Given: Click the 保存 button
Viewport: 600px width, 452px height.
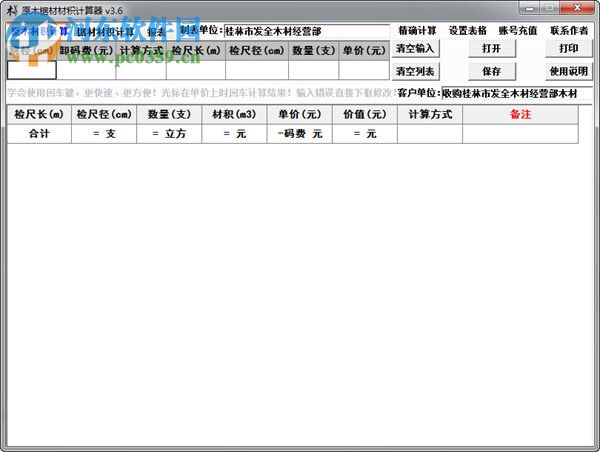Looking at the screenshot, I should click(492, 71).
